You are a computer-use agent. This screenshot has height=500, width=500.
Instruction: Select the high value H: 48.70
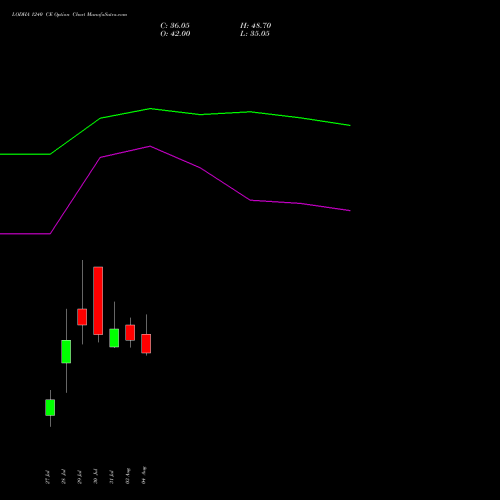pyautogui.click(x=256, y=26)
